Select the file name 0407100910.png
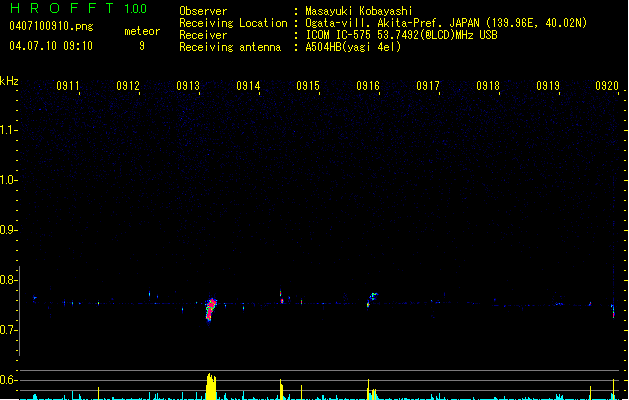This screenshot has width=629, height=400. click(51, 27)
